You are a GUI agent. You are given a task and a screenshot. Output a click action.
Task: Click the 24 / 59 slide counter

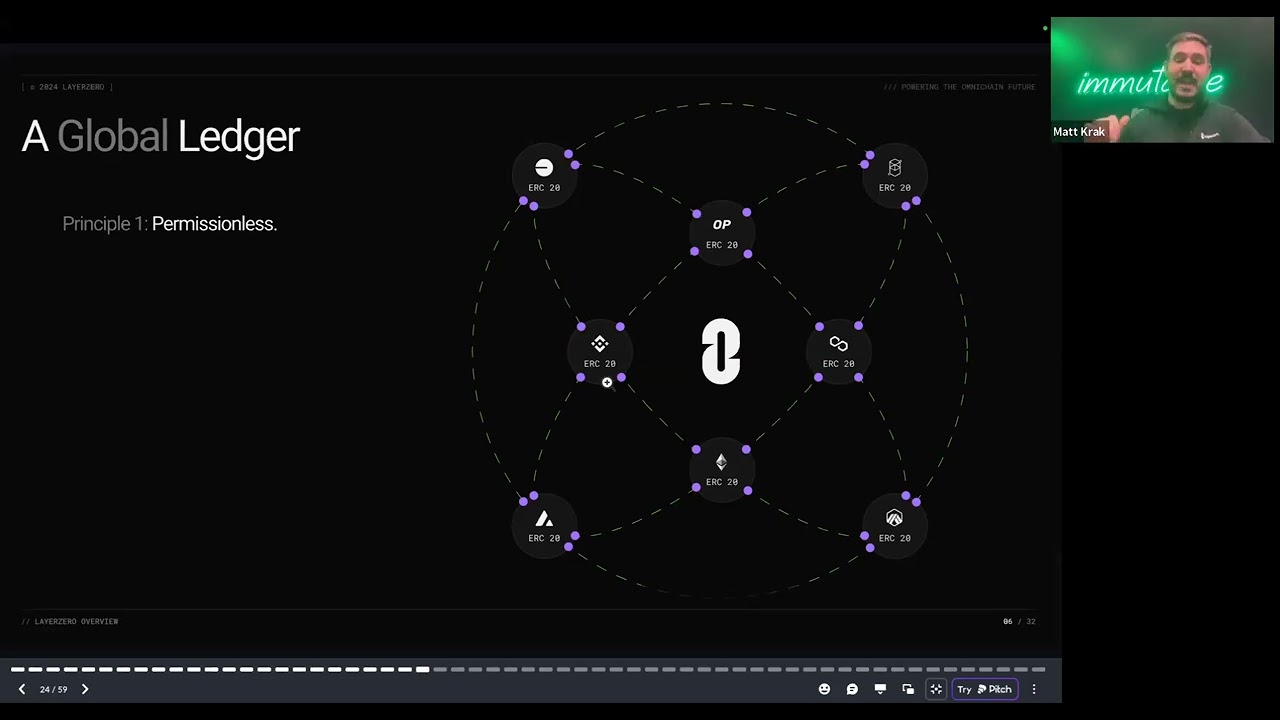pyautogui.click(x=53, y=689)
